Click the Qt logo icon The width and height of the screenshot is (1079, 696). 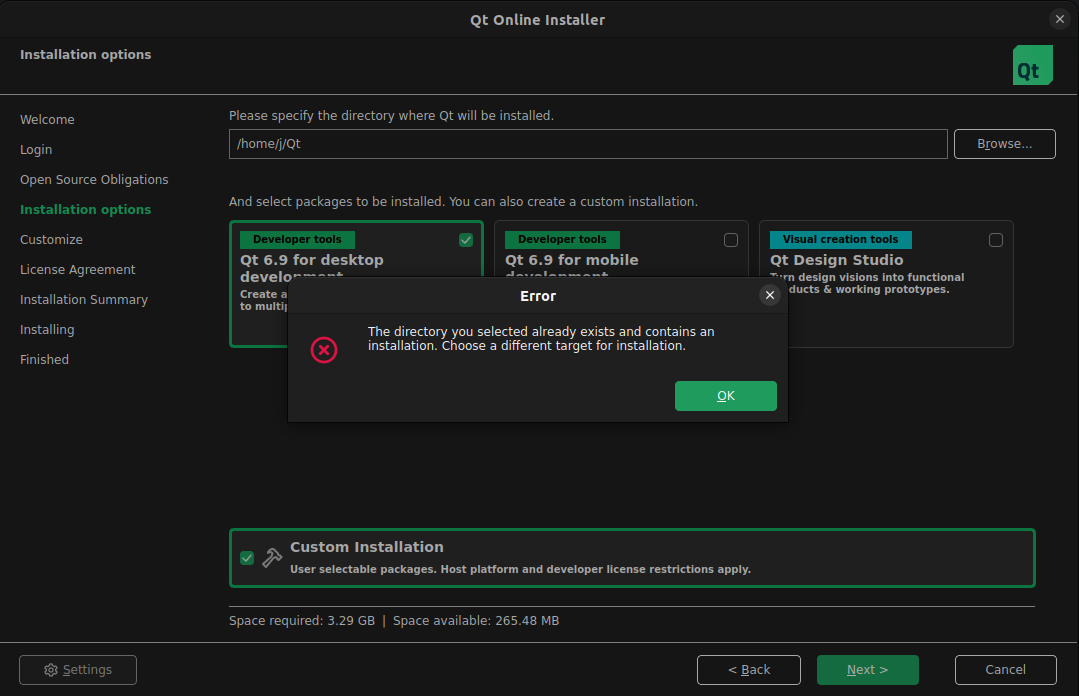tap(1032, 65)
